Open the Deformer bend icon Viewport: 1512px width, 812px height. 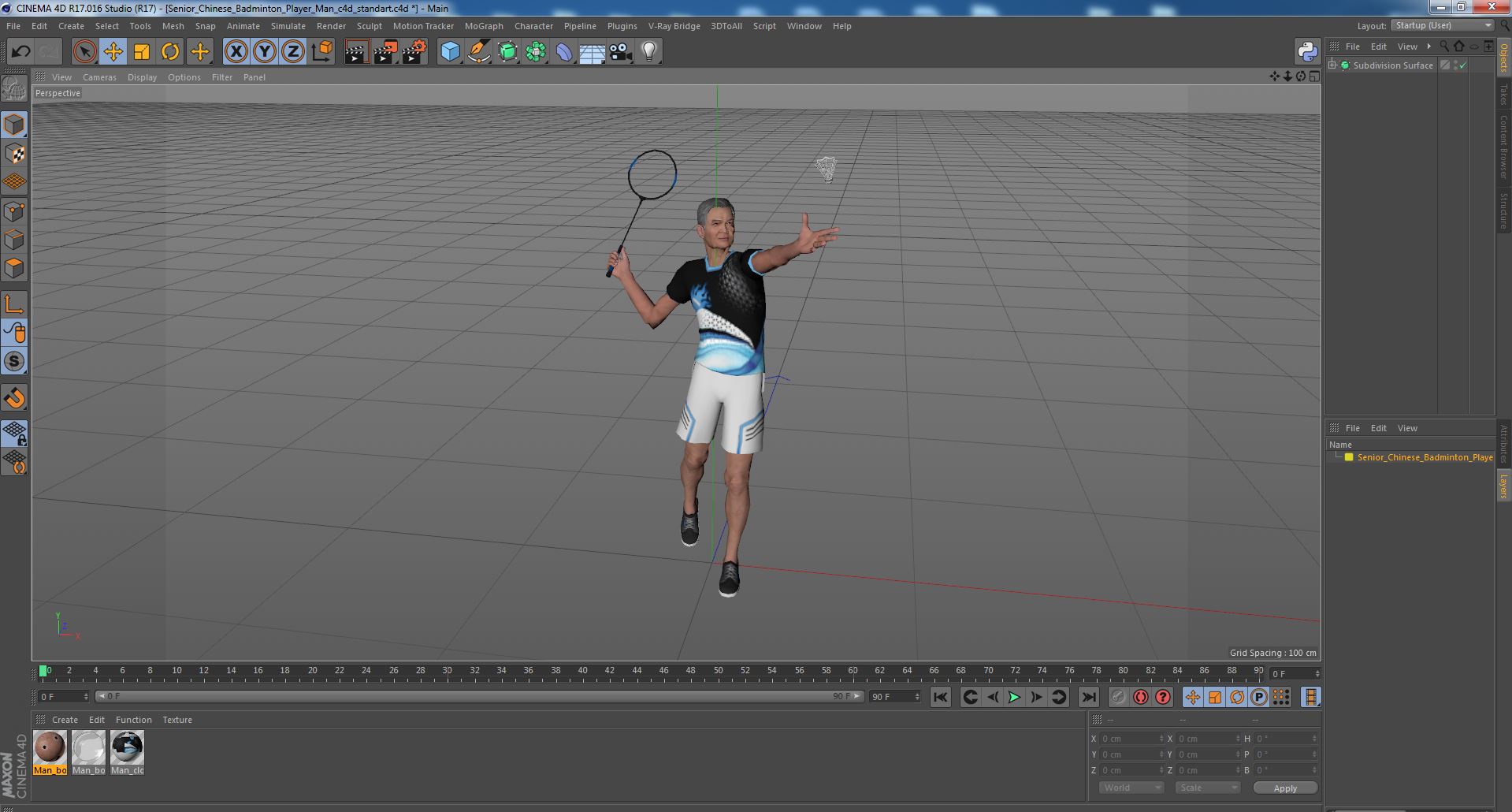[564, 52]
